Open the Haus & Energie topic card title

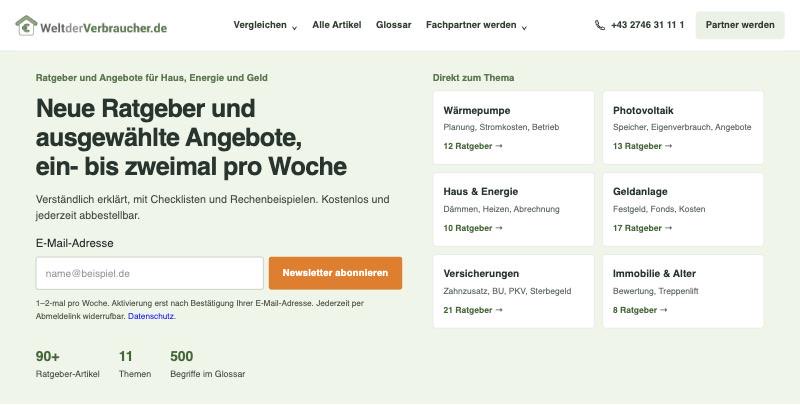(481, 191)
